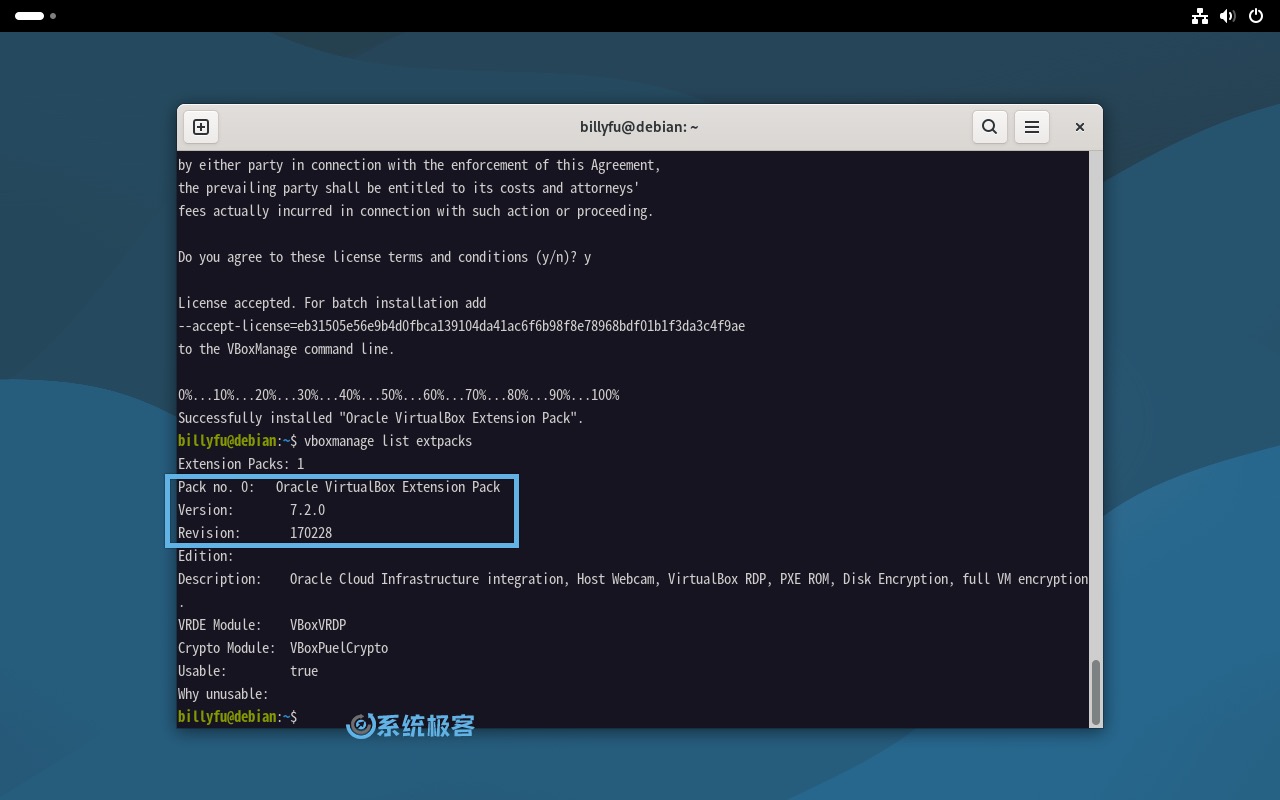Image resolution: width=1280 pixels, height=800 pixels.
Task: Click the power icon in top bar
Action: pyautogui.click(x=1256, y=16)
